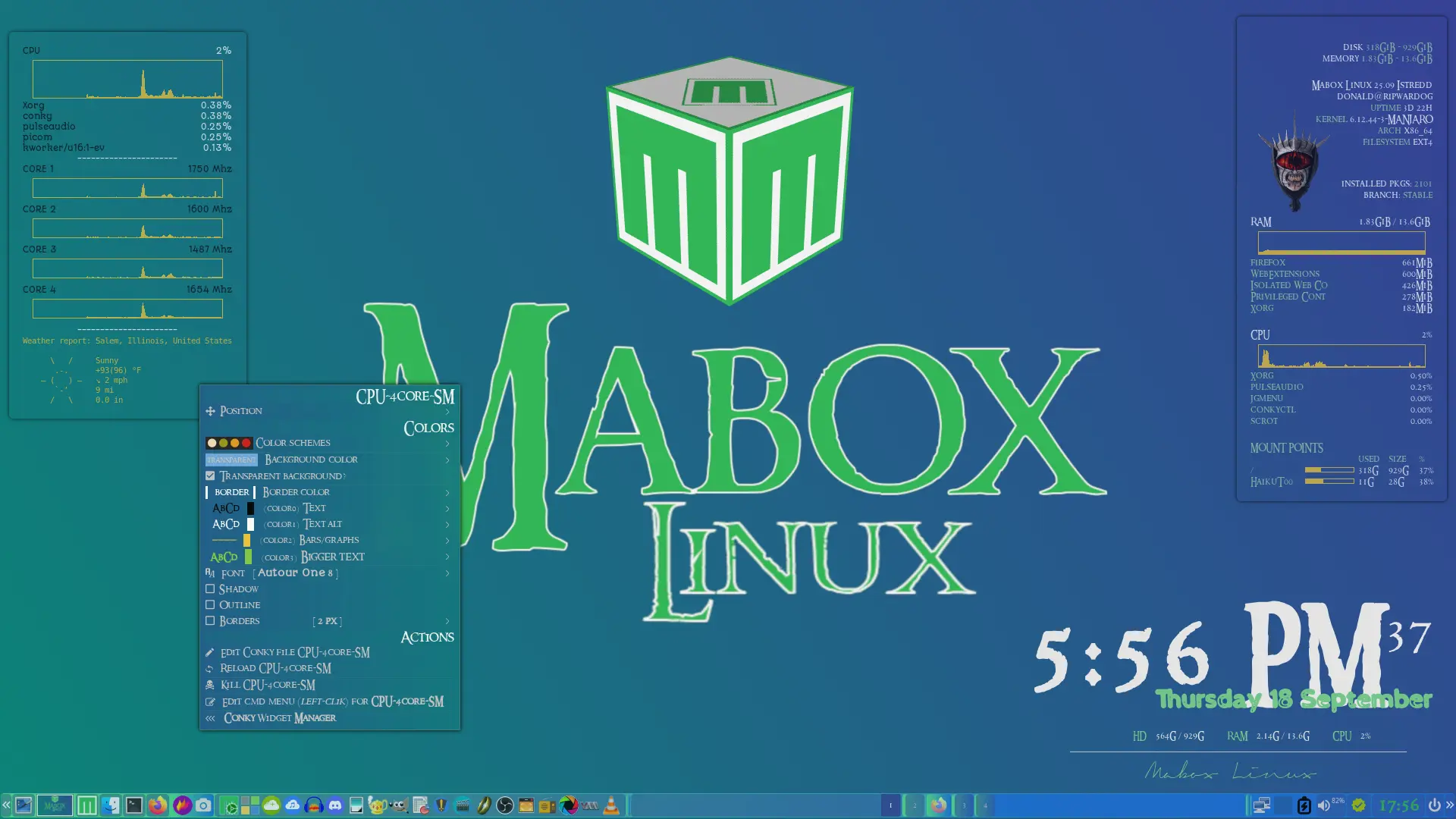The image size is (1456, 819).
Task: Enable the Outline checkbox
Action: point(210,604)
